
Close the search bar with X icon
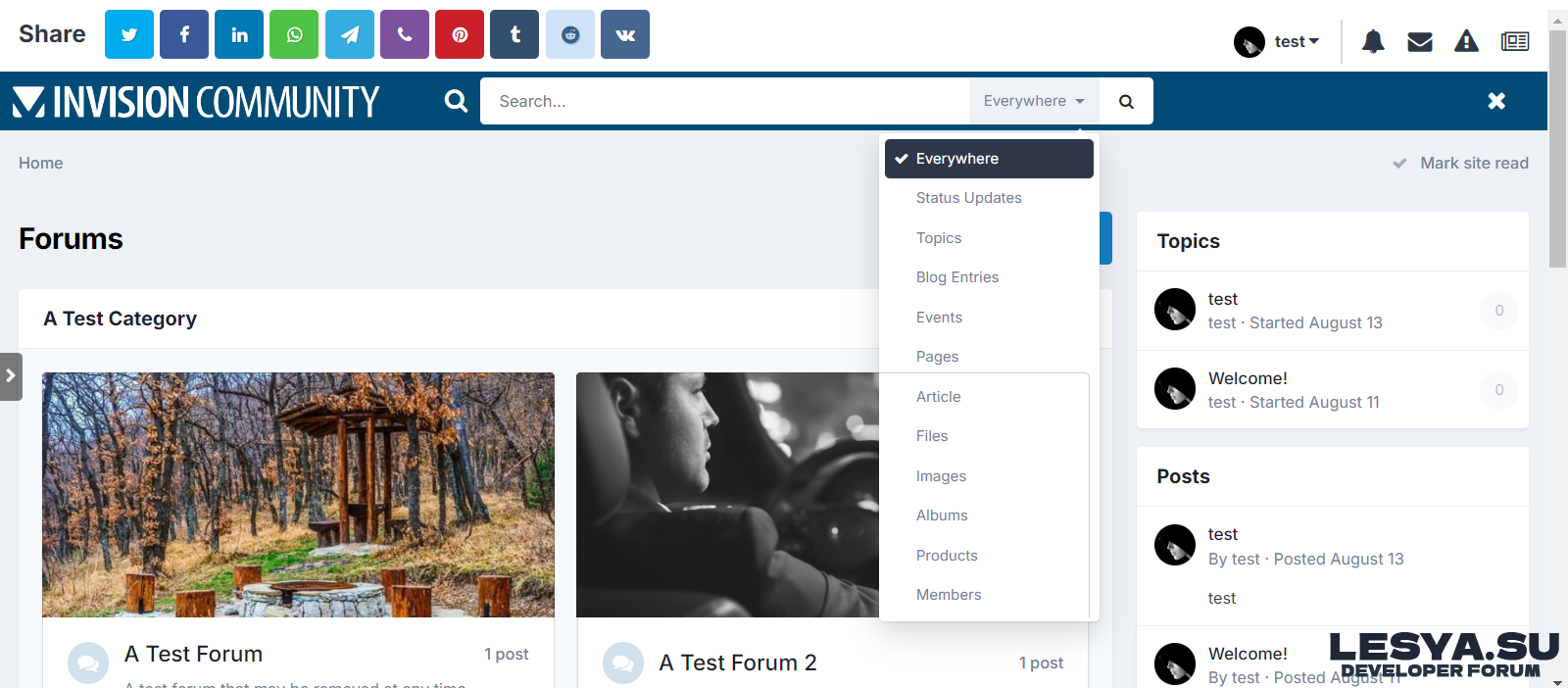1496,101
